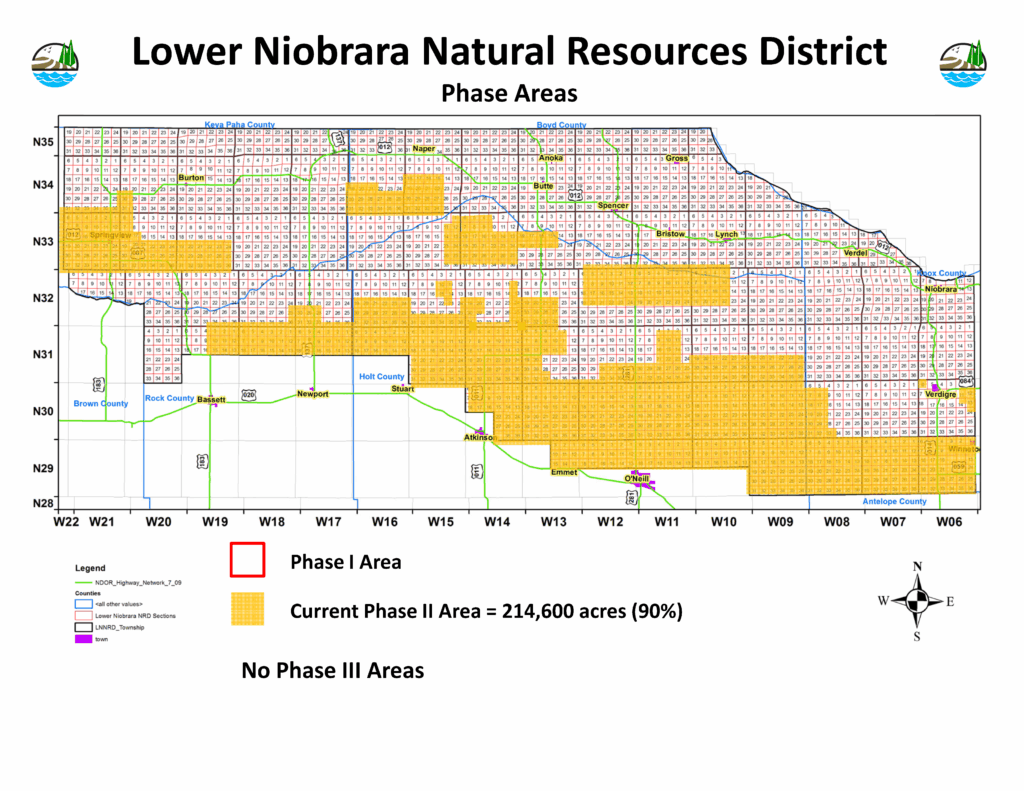Click the Verdigre town label
The width and height of the screenshot is (1024, 791).
click(941, 395)
